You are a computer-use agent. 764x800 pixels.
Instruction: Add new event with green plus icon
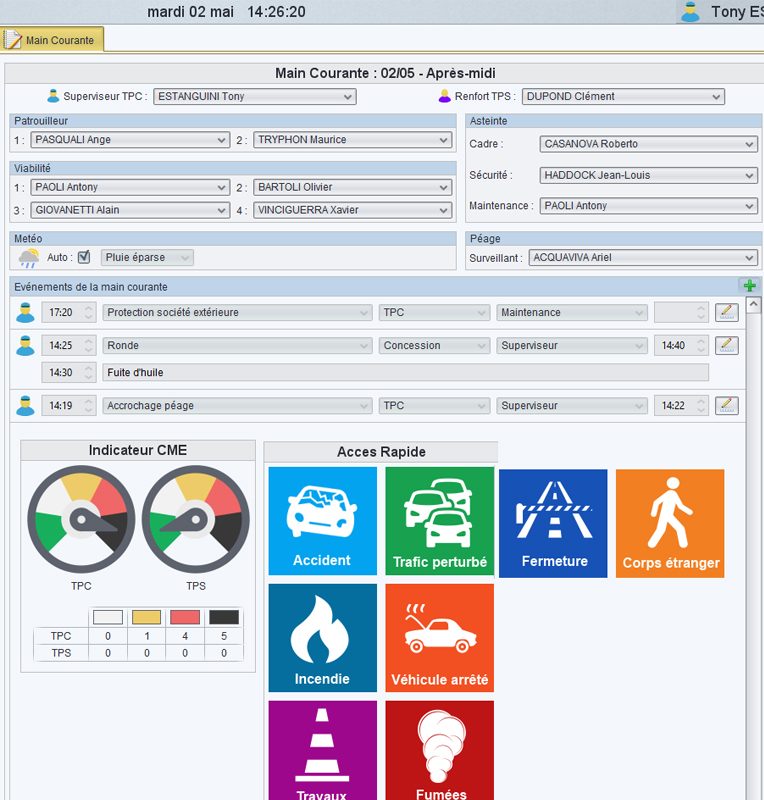point(749,286)
